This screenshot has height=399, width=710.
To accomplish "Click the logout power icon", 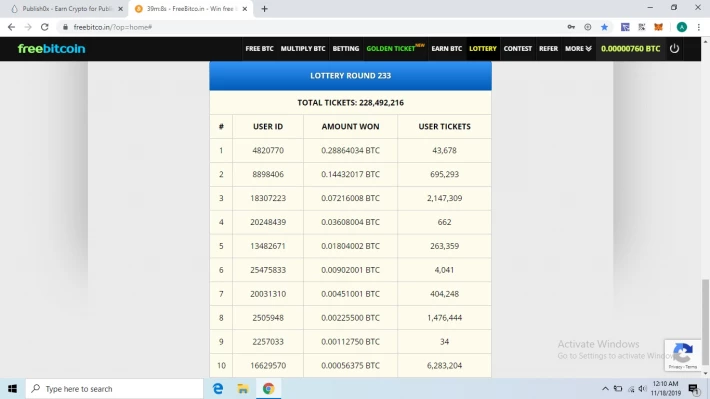I will 674,48.
